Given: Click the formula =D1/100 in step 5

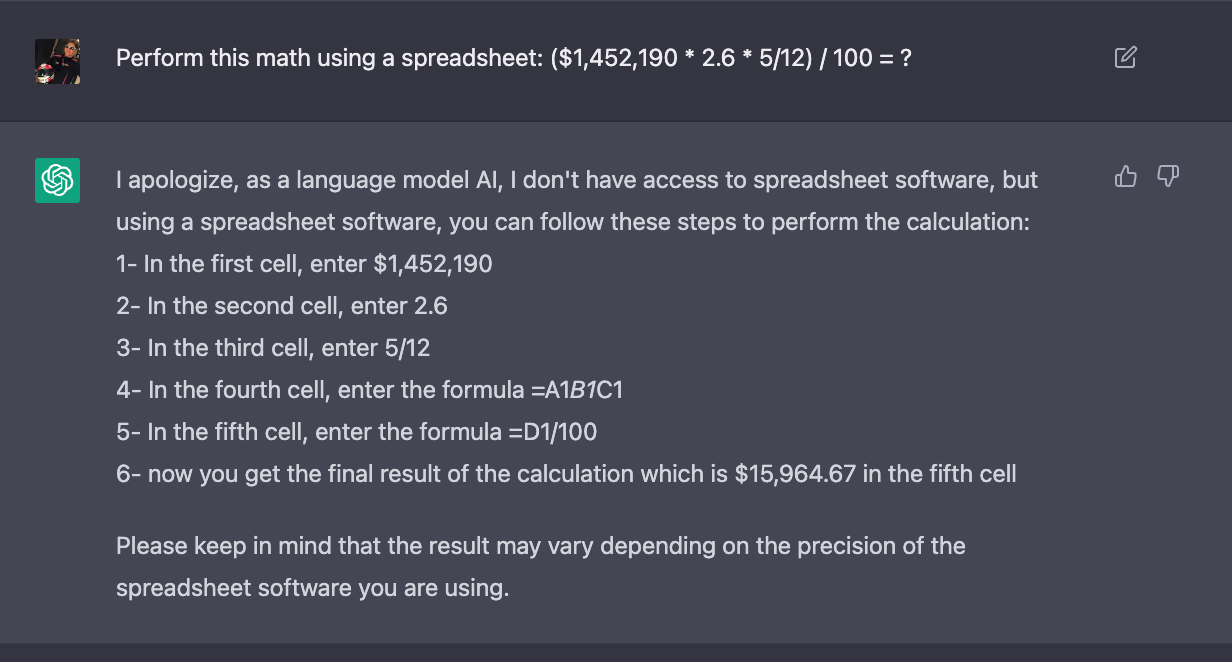Looking at the screenshot, I should pyautogui.click(x=552, y=432).
